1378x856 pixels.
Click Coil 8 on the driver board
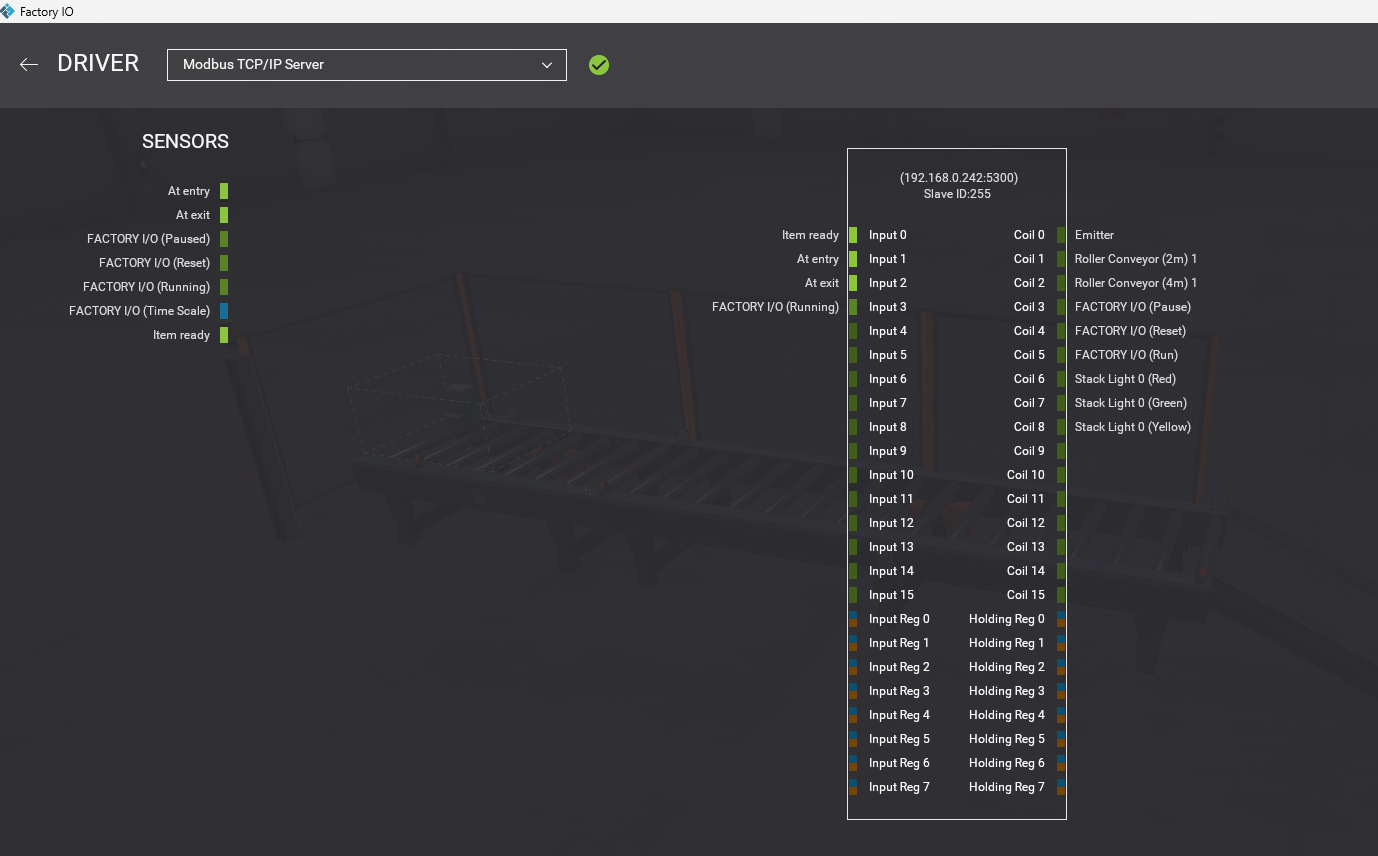click(x=1029, y=427)
